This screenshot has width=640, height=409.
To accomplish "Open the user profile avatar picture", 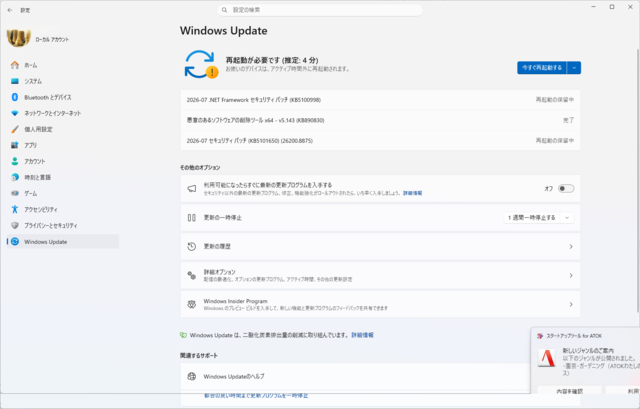I will pyautogui.click(x=19, y=38).
